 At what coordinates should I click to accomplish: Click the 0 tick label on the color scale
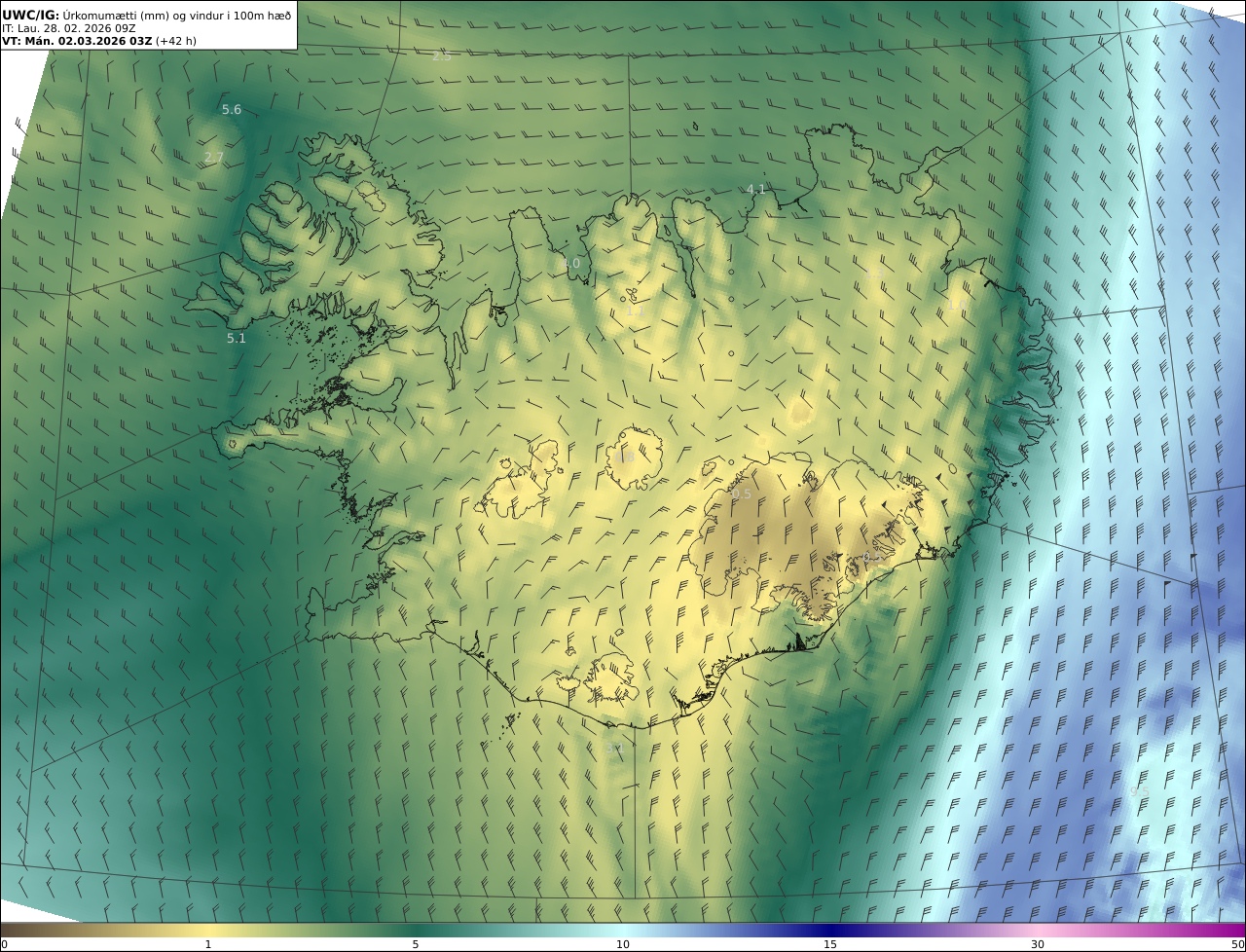coord(4,944)
